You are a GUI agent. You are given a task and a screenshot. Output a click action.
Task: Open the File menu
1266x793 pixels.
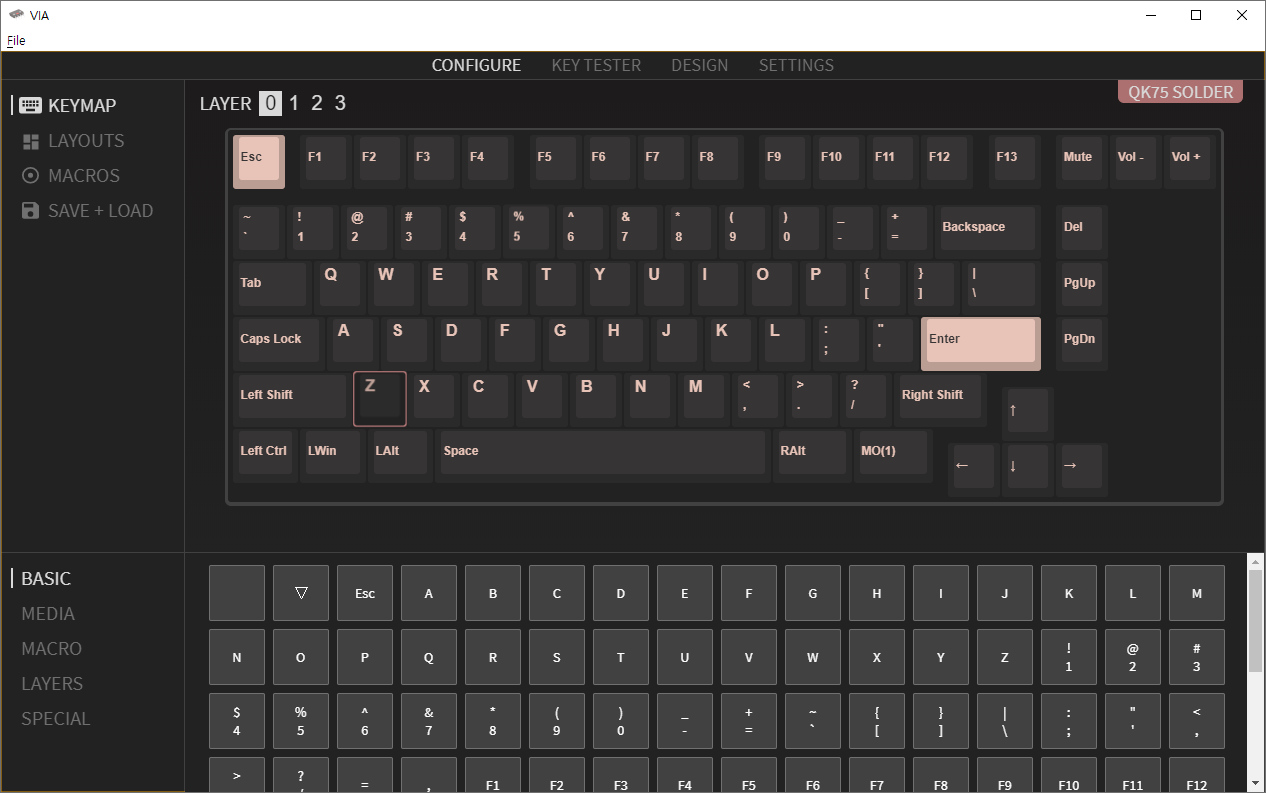pos(16,41)
